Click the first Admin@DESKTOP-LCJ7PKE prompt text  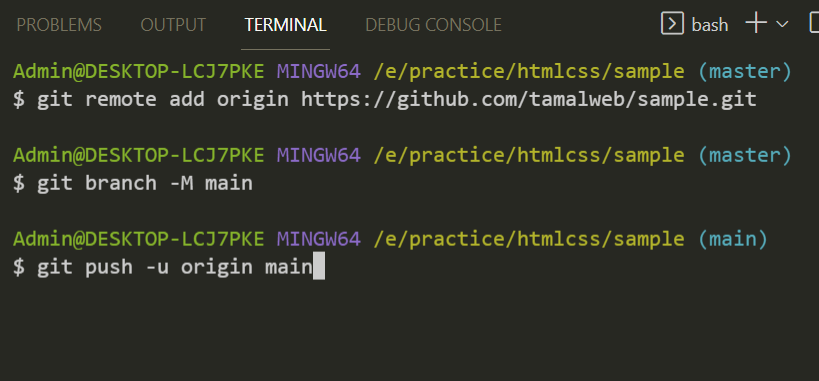coord(138,72)
